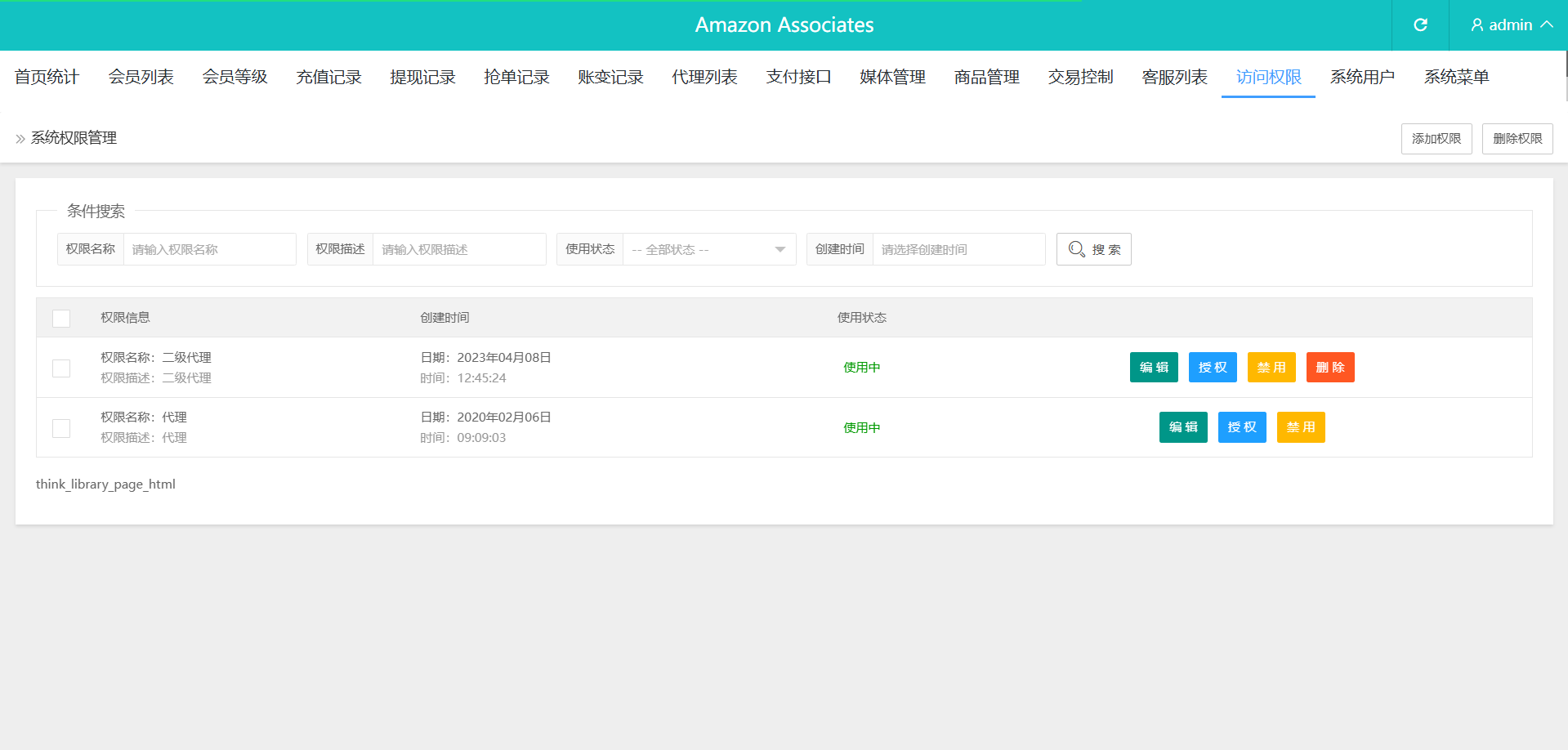Open the 使用状态 status dropdown
The image size is (1568, 750).
click(x=708, y=249)
